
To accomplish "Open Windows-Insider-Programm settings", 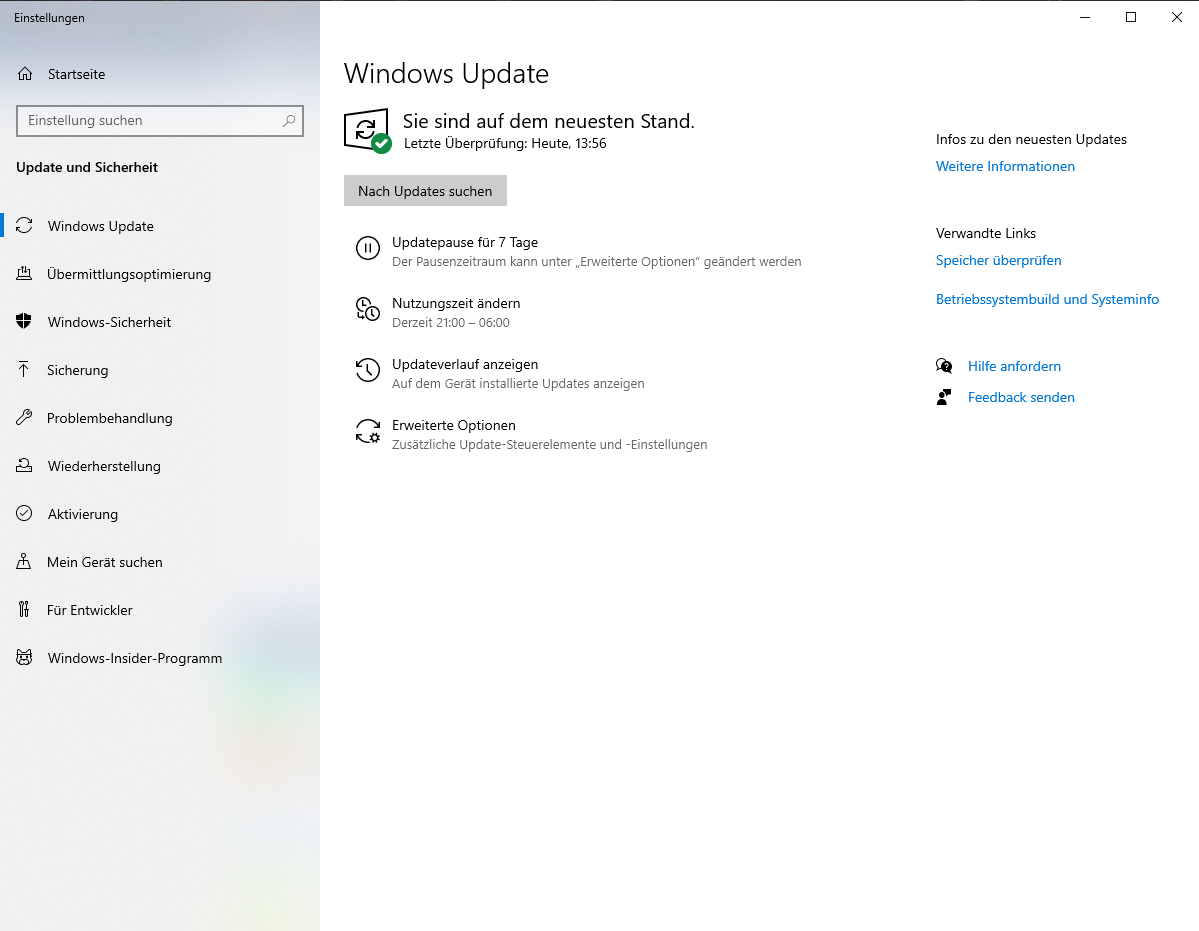I will (160, 657).
